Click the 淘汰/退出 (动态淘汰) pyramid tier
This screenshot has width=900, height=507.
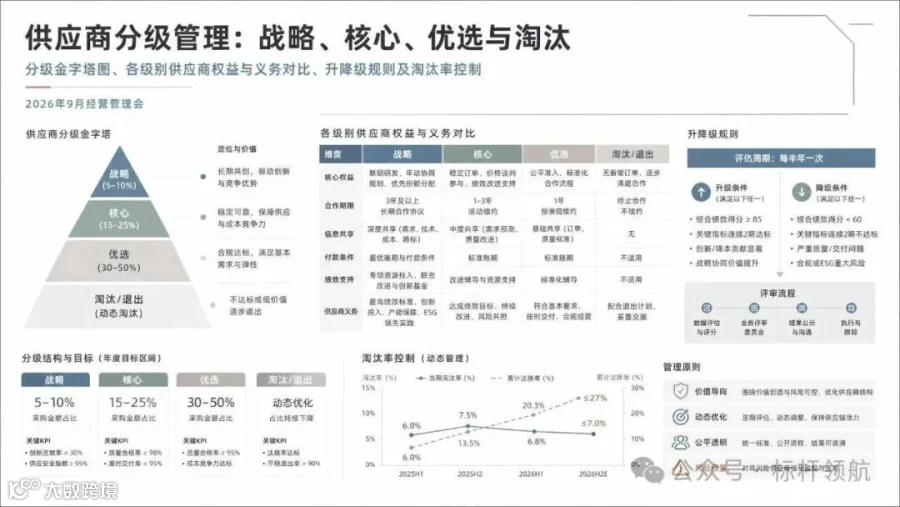[x=118, y=306]
